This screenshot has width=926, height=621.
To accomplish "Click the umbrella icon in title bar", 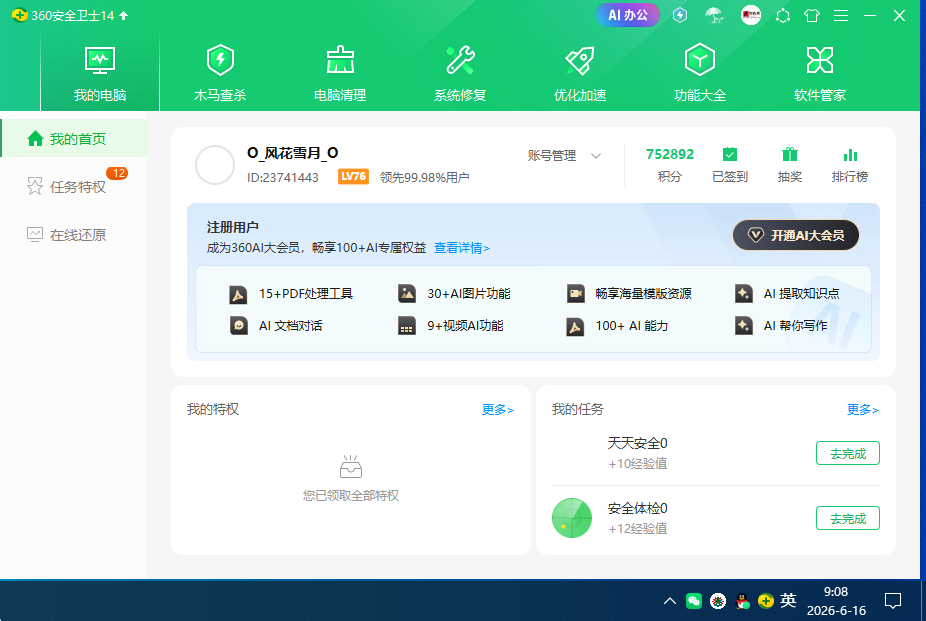I will click(x=715, y=15).
